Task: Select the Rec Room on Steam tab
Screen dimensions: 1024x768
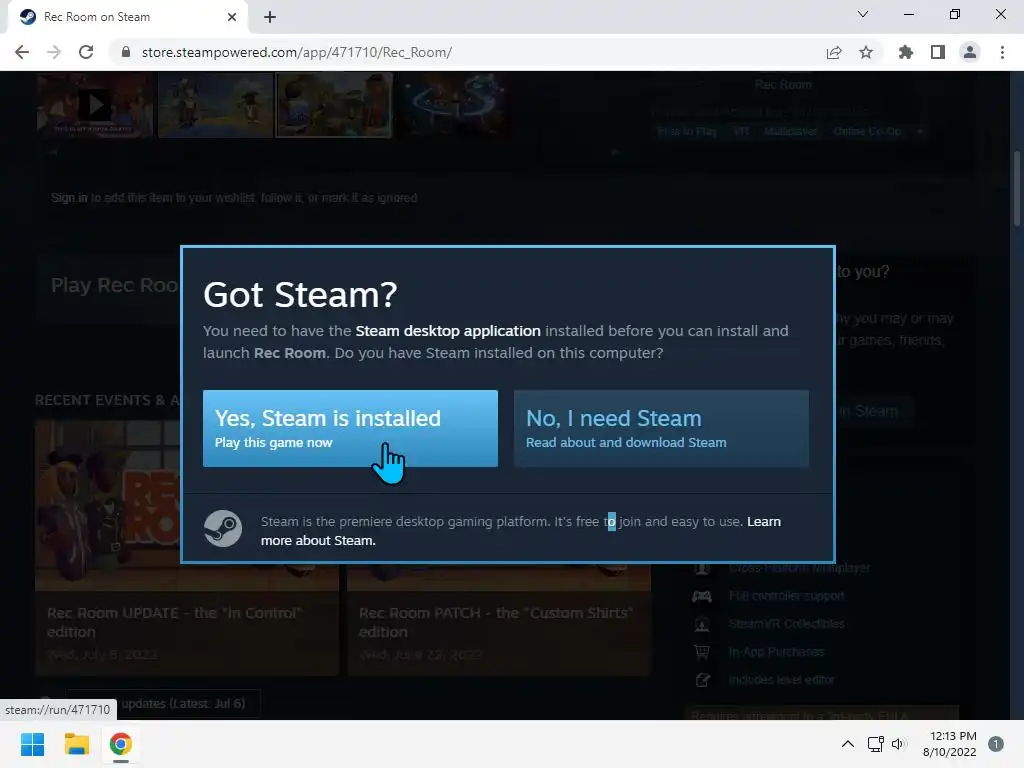Action: click(127, 17)
